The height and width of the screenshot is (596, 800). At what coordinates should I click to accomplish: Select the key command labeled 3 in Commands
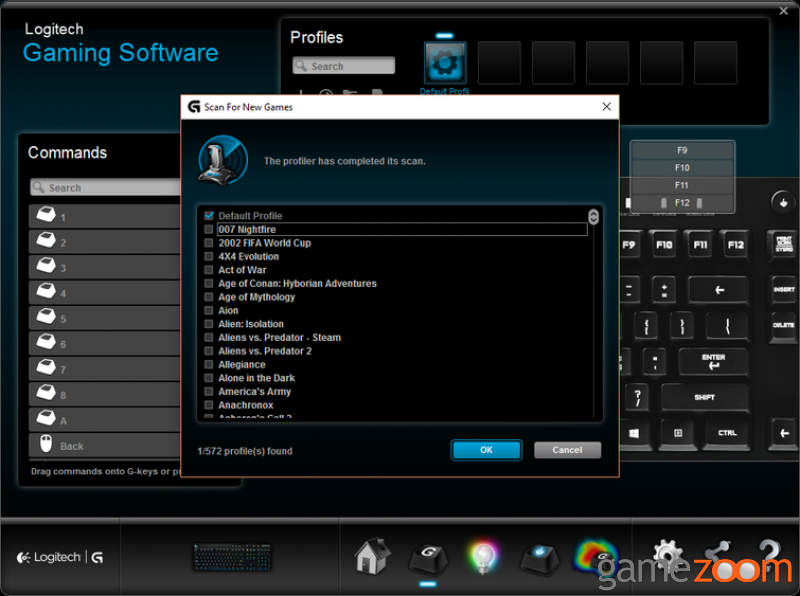pos(105,267)
